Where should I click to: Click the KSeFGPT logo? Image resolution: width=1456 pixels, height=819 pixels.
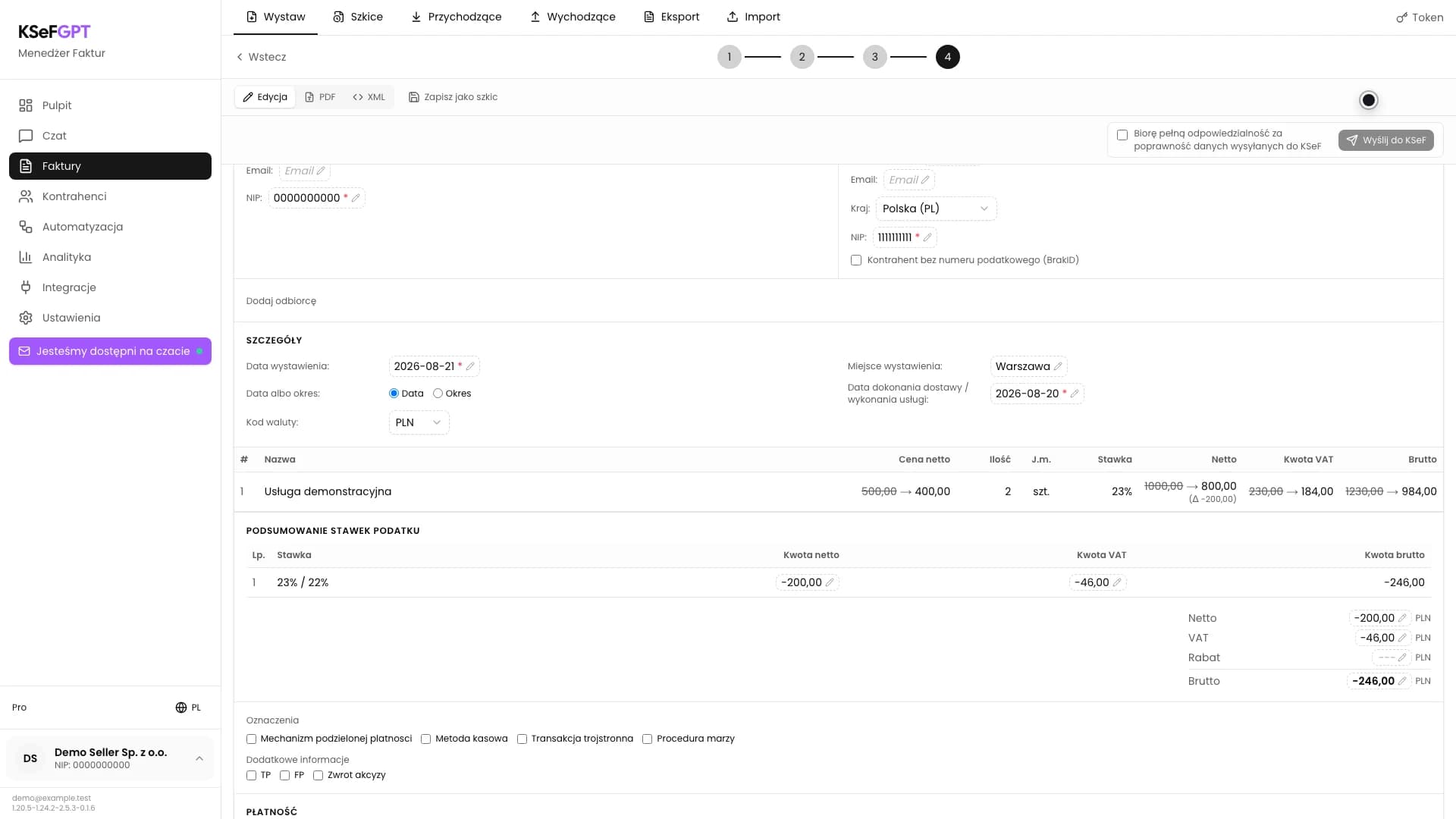pos(55,32)
